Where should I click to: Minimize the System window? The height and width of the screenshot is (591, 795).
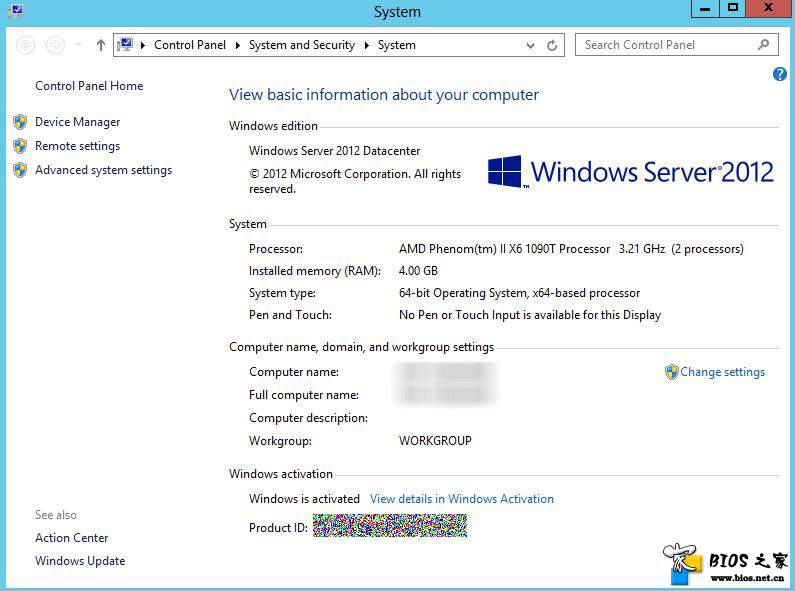pyautogui.click(x=705, y=9)
